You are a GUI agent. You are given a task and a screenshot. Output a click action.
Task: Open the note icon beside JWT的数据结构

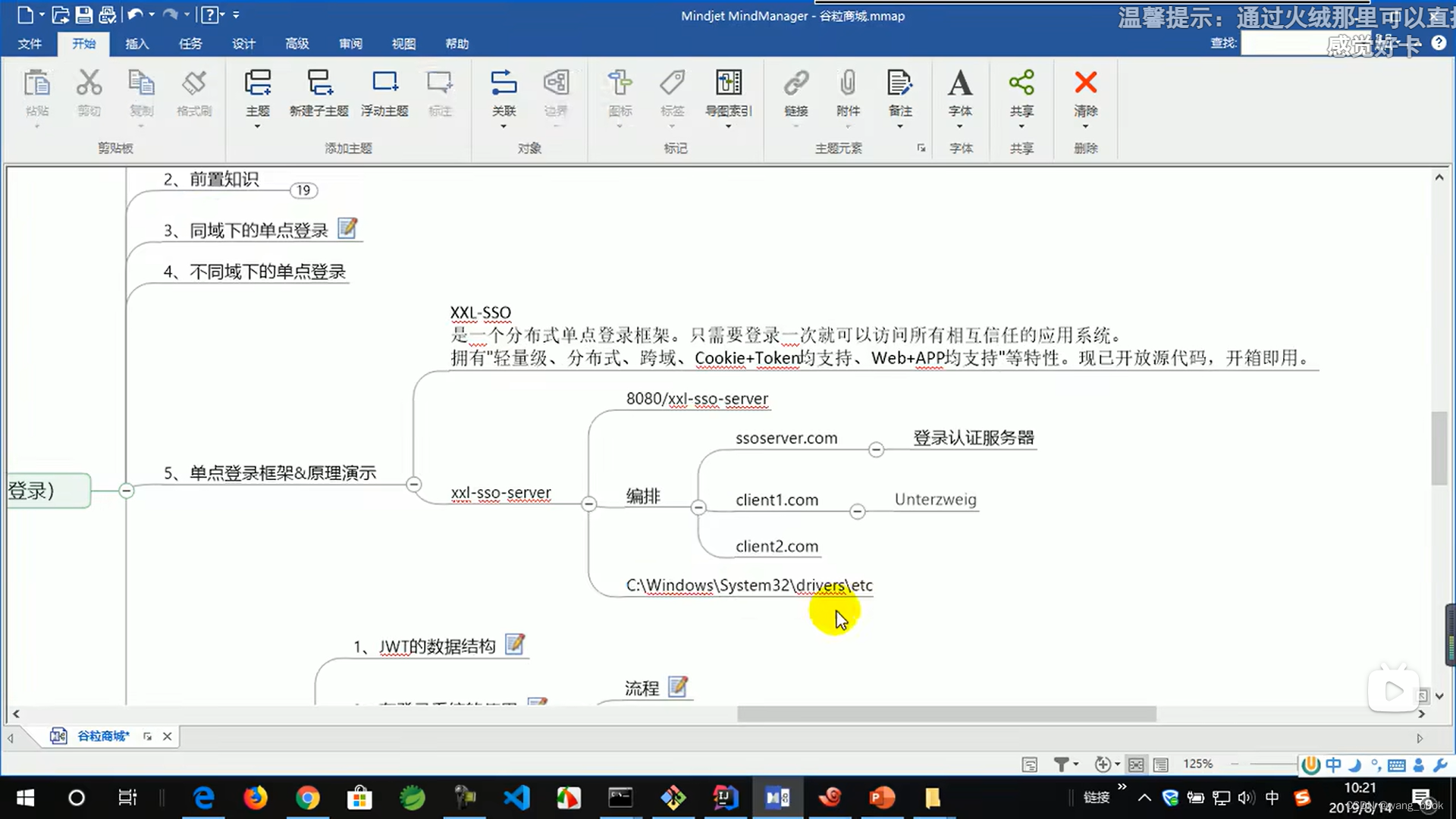[515, 644]
